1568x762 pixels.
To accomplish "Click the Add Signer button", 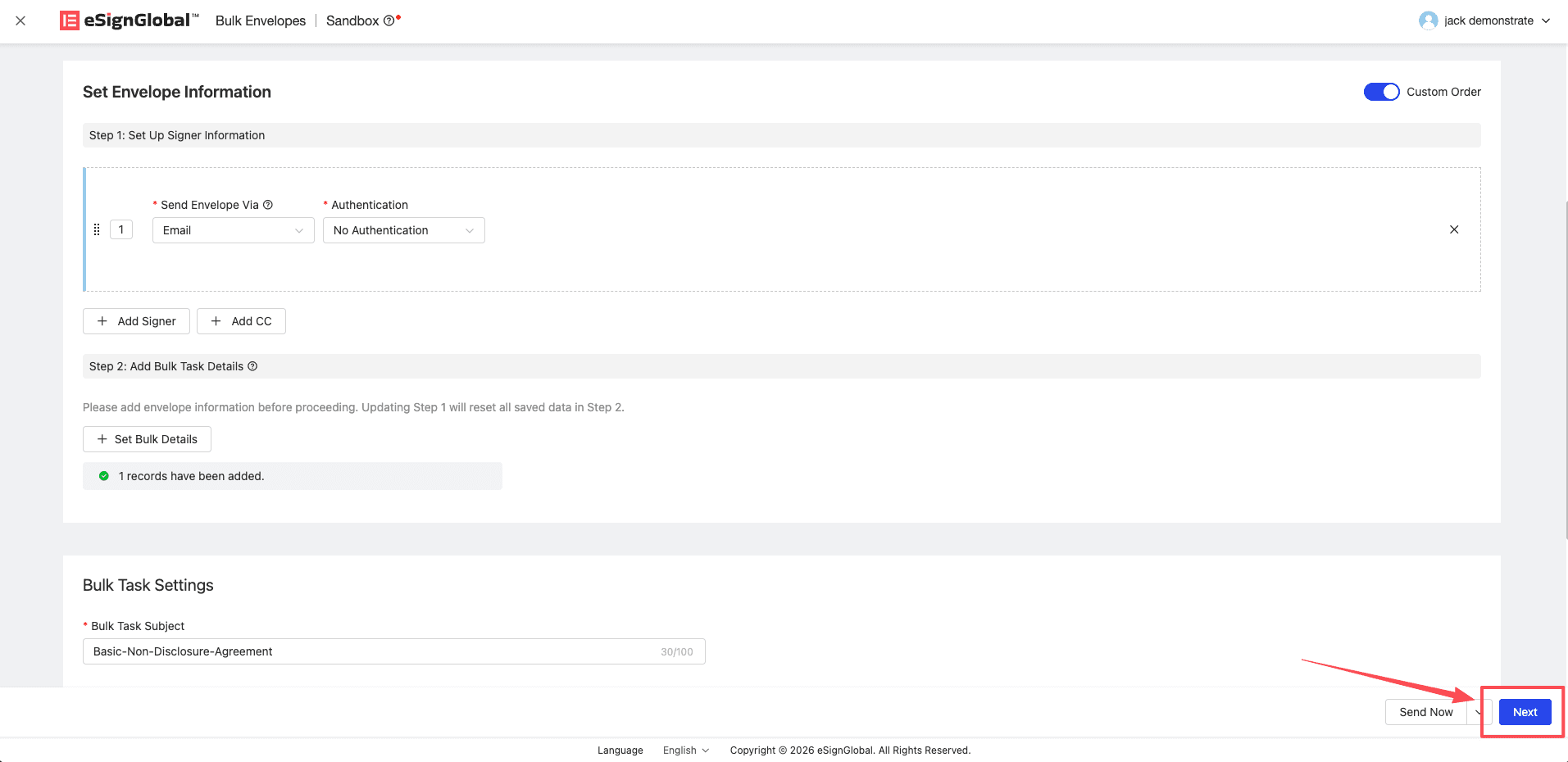I will coord(136,321).
